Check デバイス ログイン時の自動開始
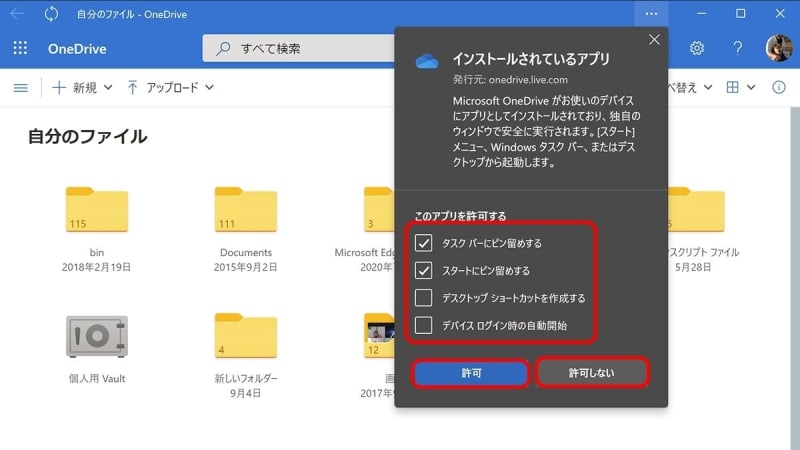Screen dimensions: 800x450 coord(423,326)
